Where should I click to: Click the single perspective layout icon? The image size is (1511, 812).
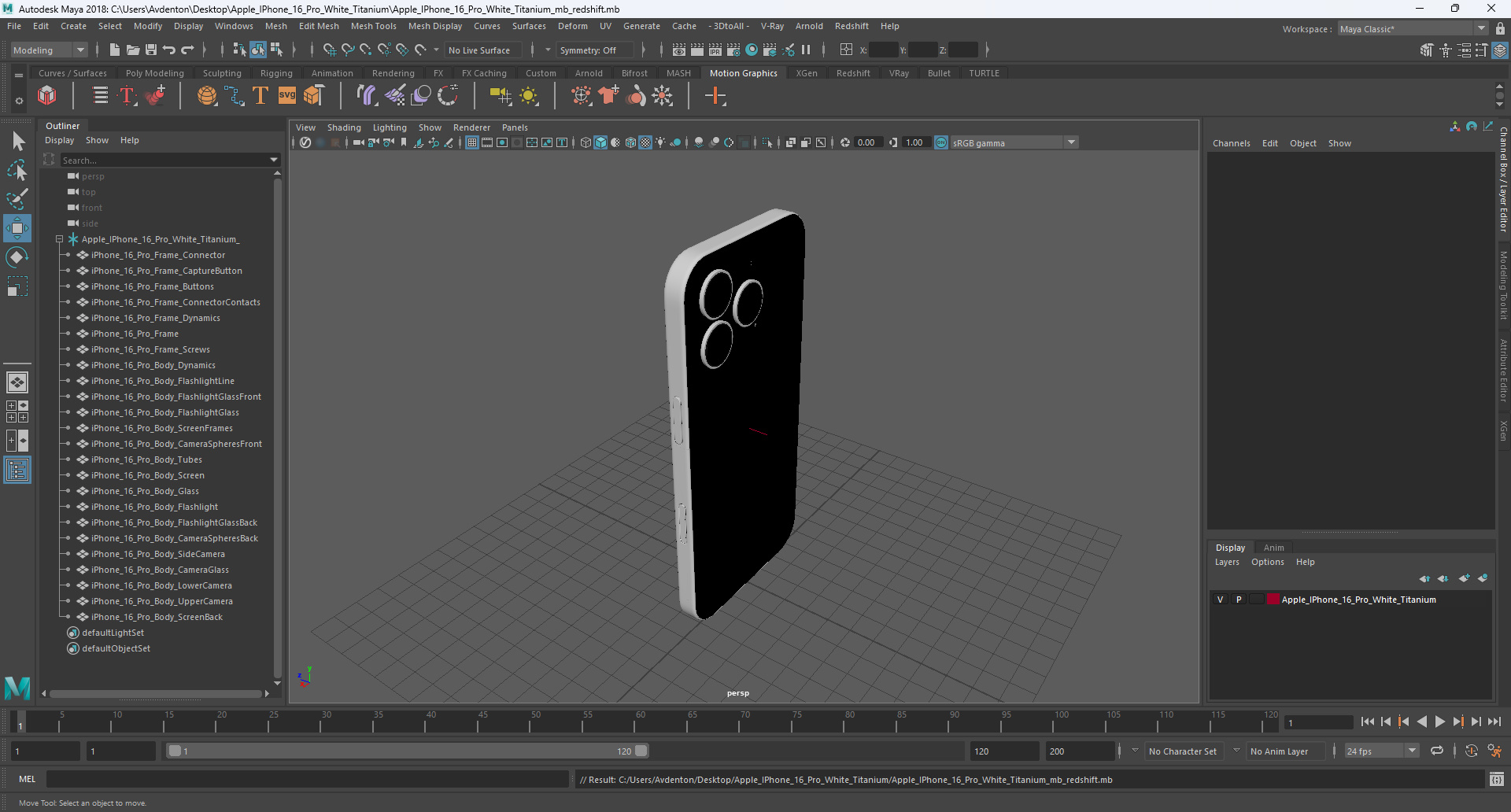point(17,382)
